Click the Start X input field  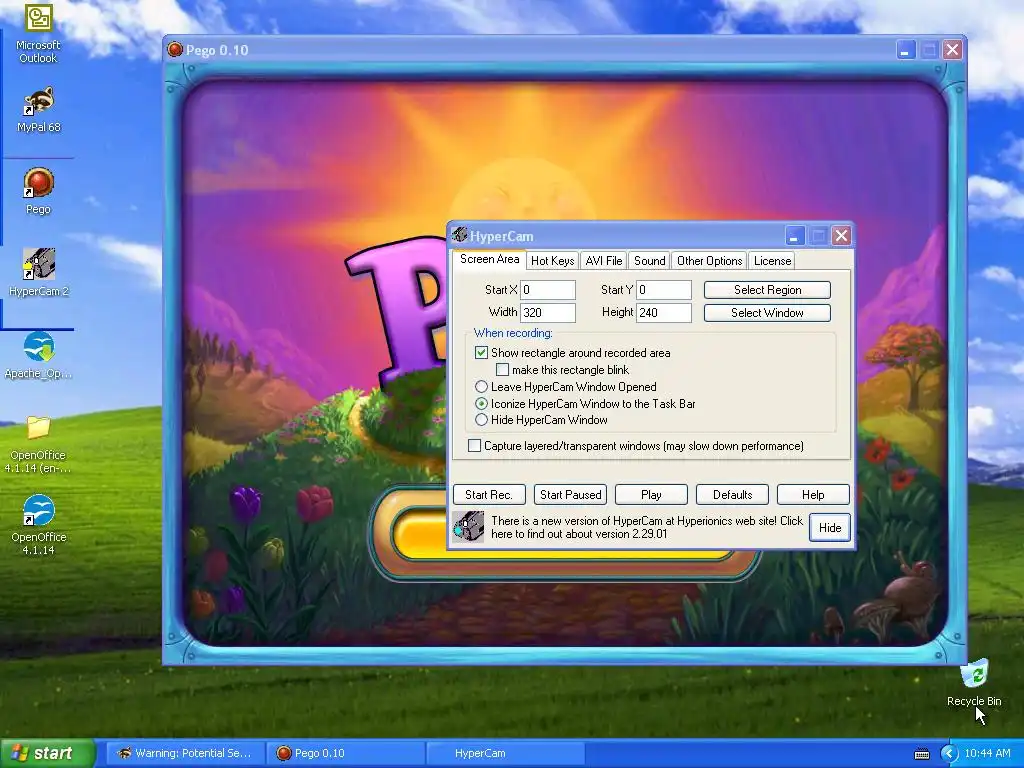click(x=548, y=290)
